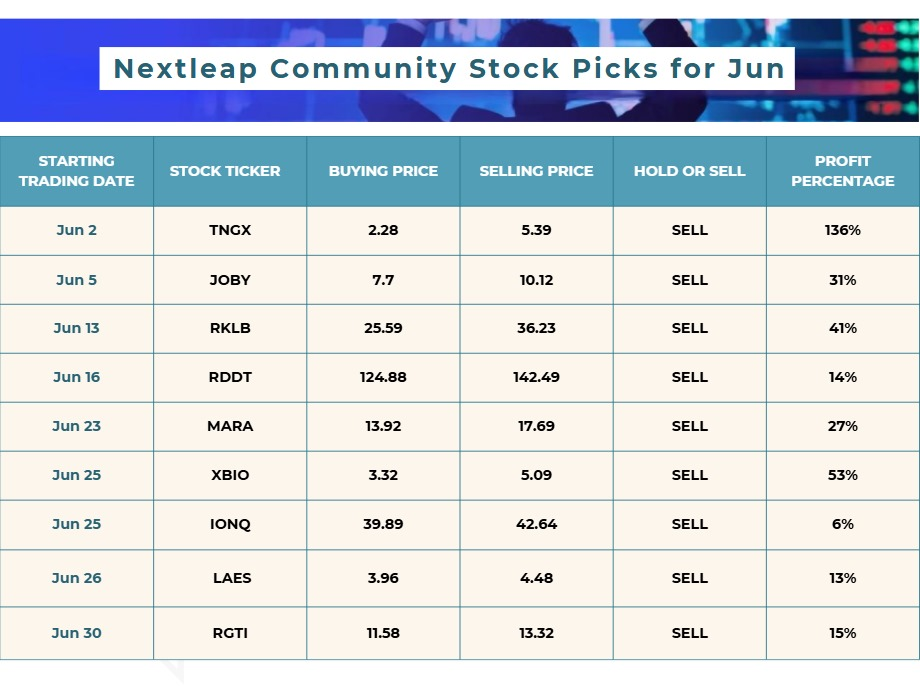Select the 53% profit percentage cell
This screenshot has height=690, width=920.
click(843, 475)
